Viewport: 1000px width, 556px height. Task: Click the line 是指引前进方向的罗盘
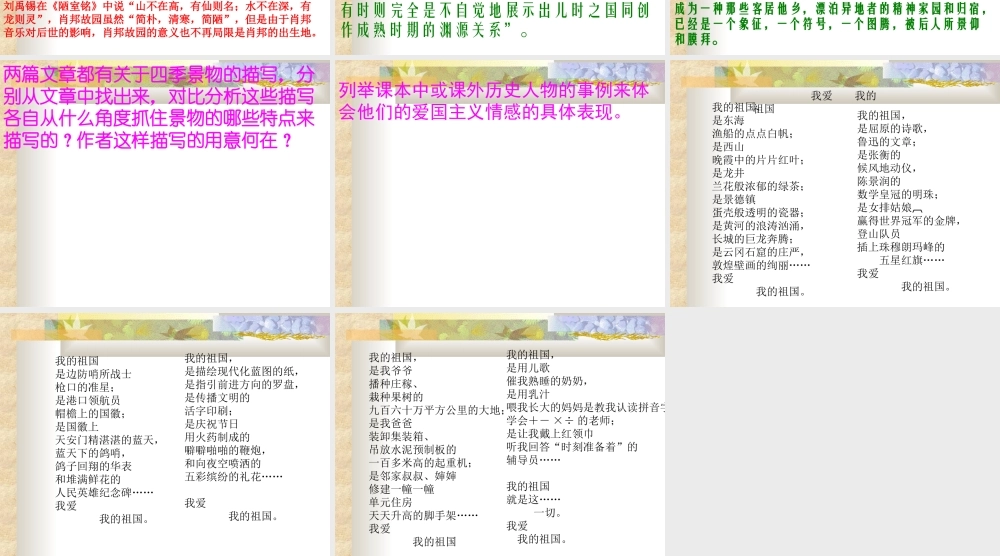coord(242,384)
